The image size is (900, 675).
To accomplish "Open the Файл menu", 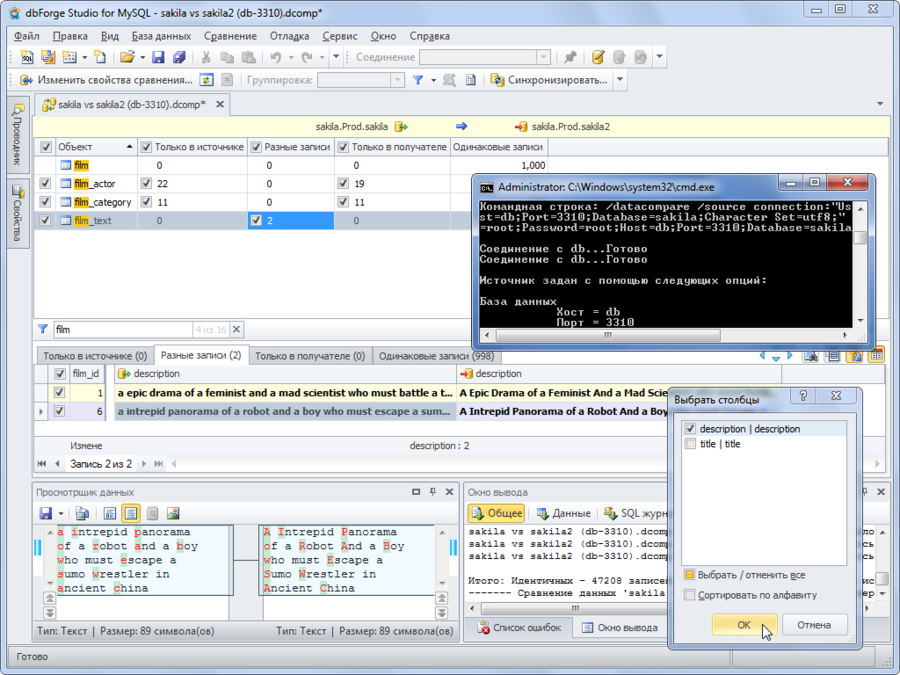I will 26,36.
